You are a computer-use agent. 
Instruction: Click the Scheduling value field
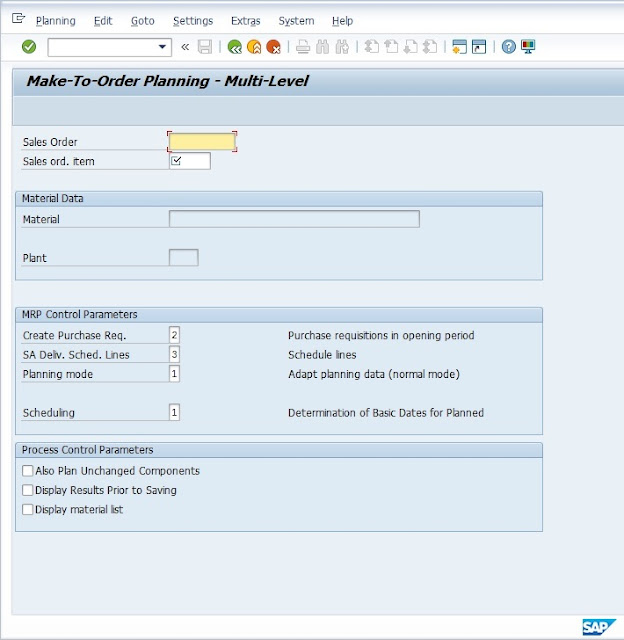(x=174, y=412)
